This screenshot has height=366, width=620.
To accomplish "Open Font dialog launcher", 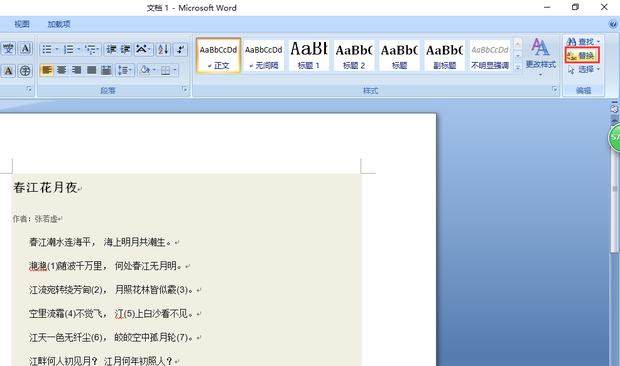I will [x=29, y=89].
